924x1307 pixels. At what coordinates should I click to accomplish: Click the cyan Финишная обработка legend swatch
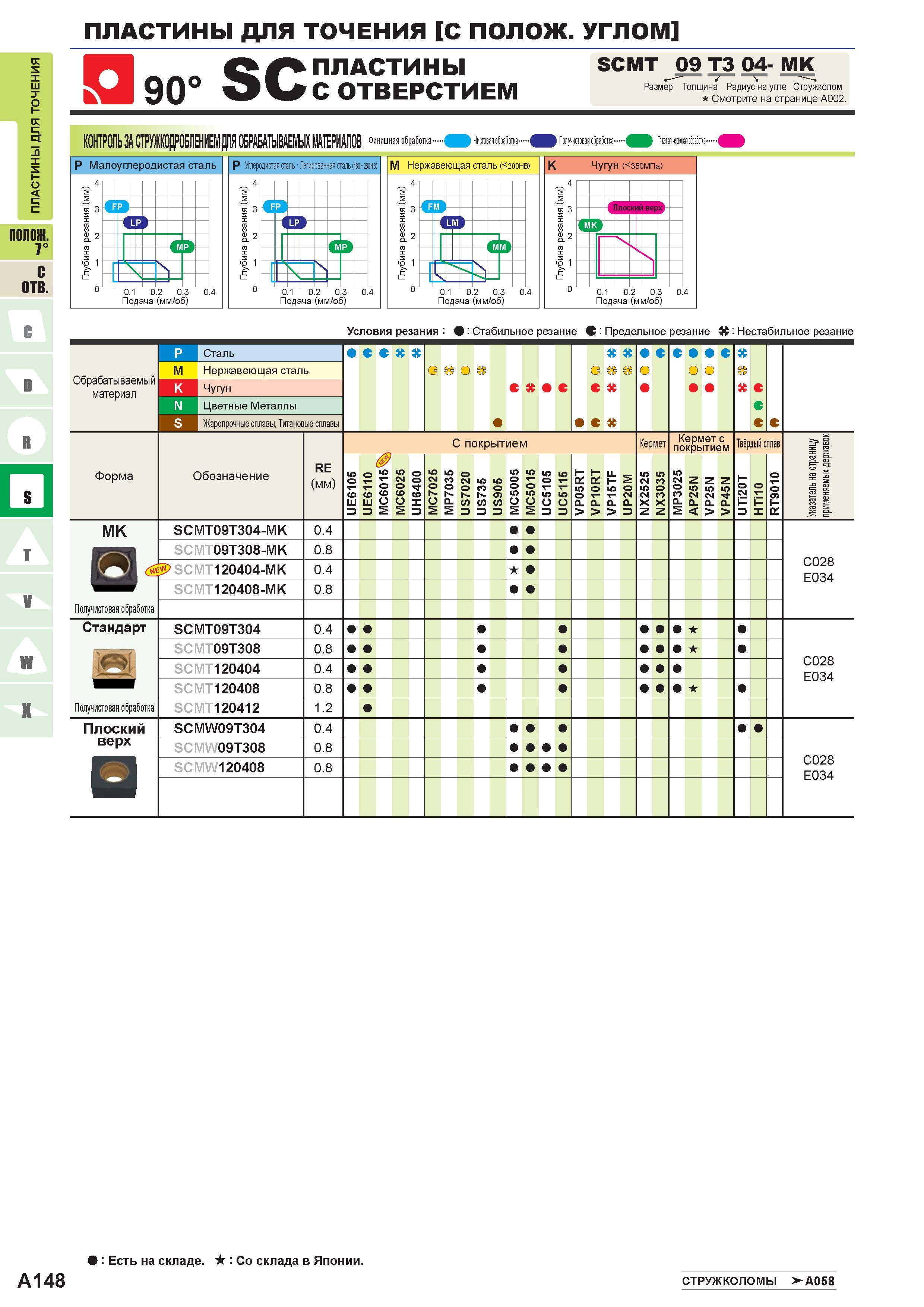coord(457,140)
